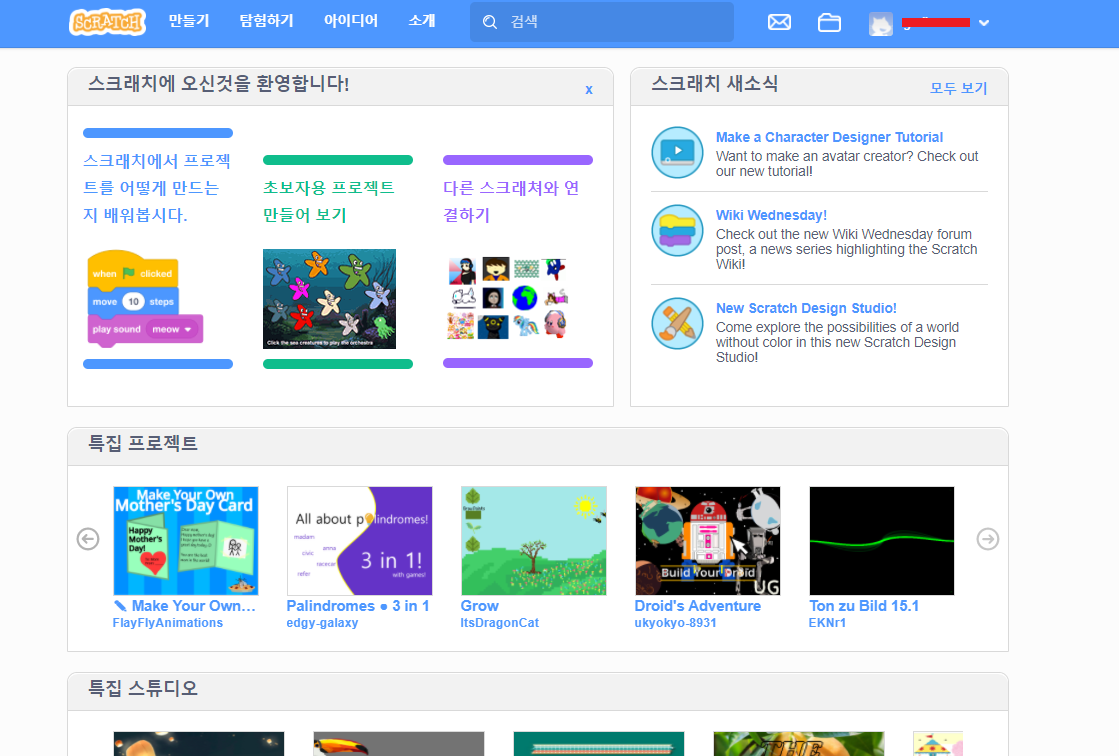The height and width of the screenshot is (756, 1119).
Task: Click the Scratch logo
Action: (x=107, y=22)
